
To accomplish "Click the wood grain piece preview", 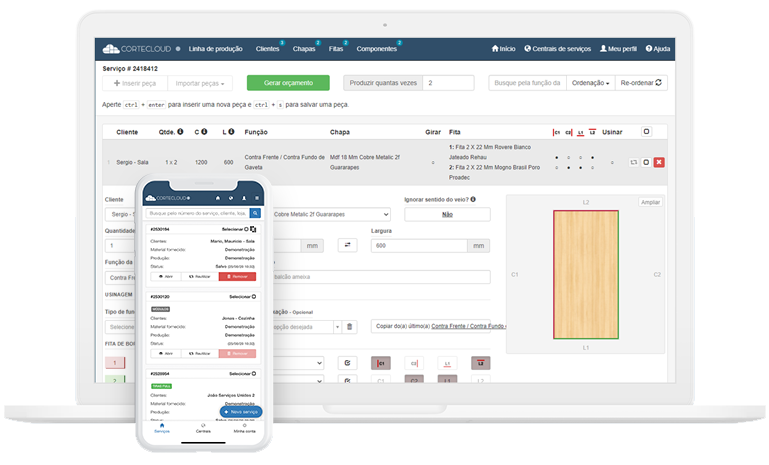I will [x=586, y=274].
